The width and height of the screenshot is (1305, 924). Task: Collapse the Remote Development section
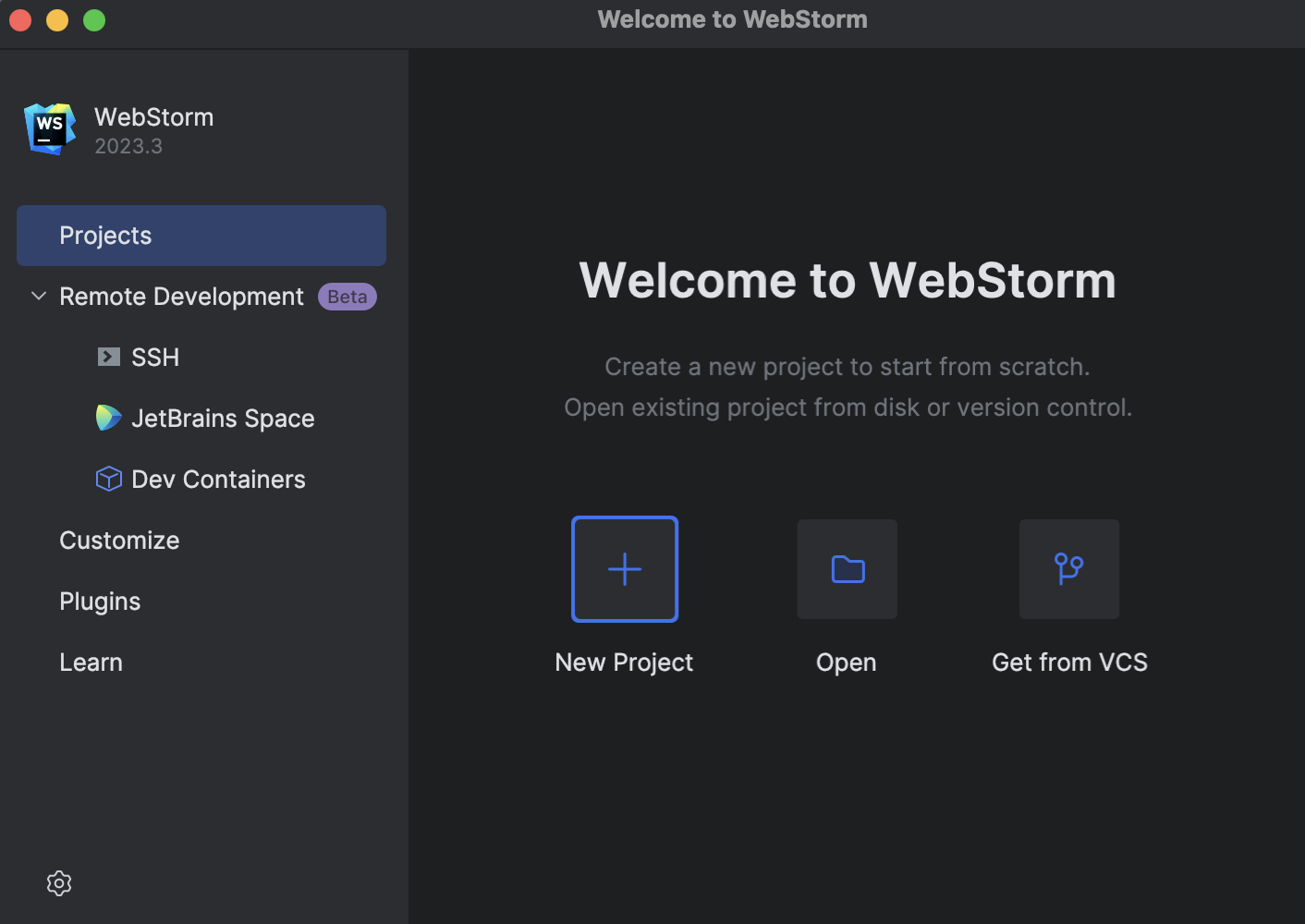tap(38, 296)
